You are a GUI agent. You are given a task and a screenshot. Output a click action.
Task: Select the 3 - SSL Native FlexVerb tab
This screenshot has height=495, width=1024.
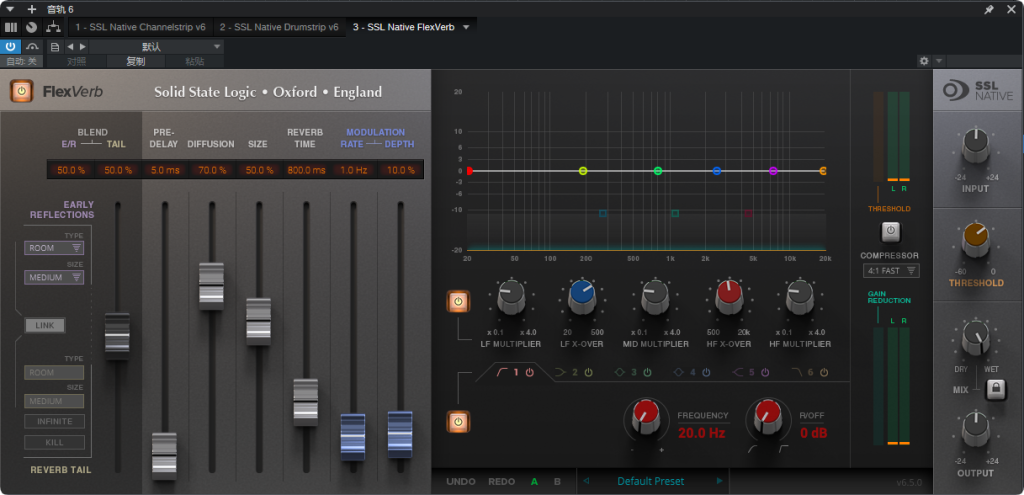click(403, 27)
